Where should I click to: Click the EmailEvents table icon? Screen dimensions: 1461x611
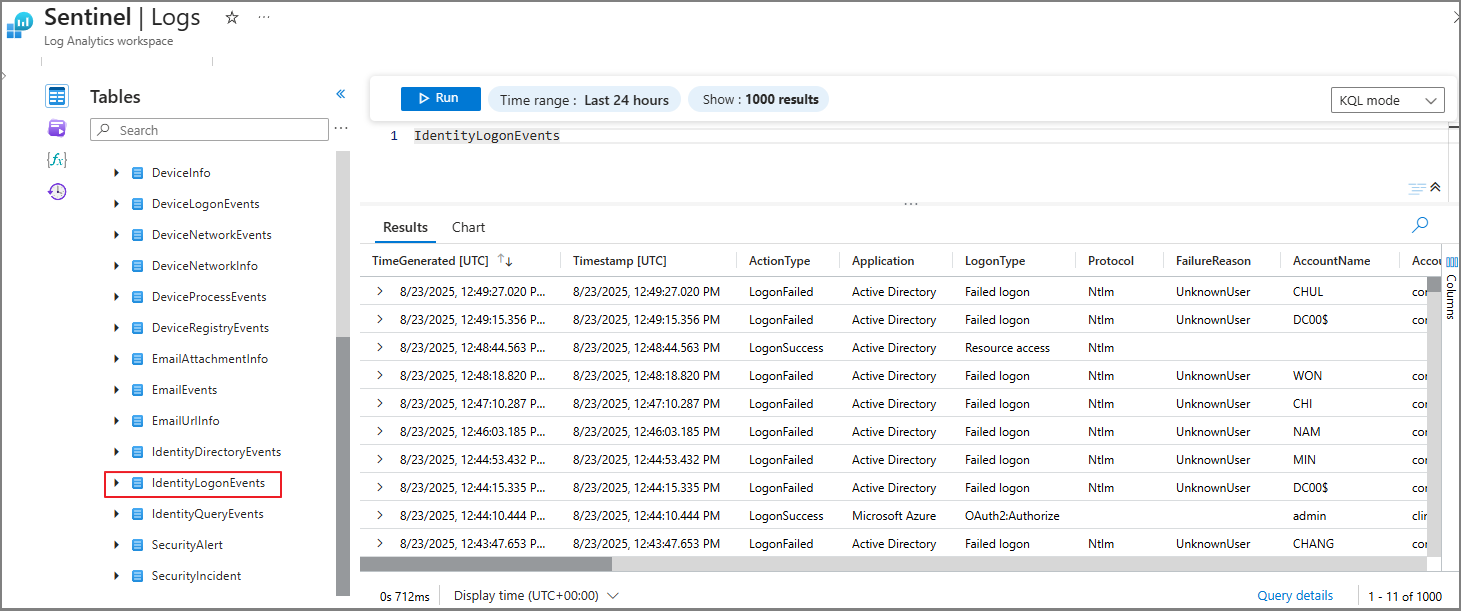coord(138,390)
